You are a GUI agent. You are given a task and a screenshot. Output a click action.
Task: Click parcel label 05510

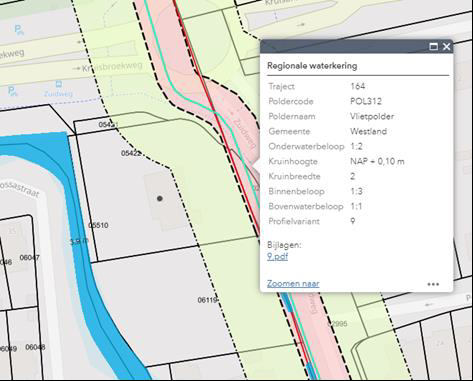[98, 225]
